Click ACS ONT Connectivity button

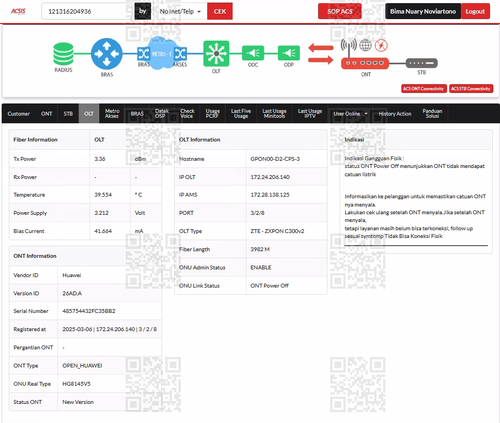click(424, 89)
